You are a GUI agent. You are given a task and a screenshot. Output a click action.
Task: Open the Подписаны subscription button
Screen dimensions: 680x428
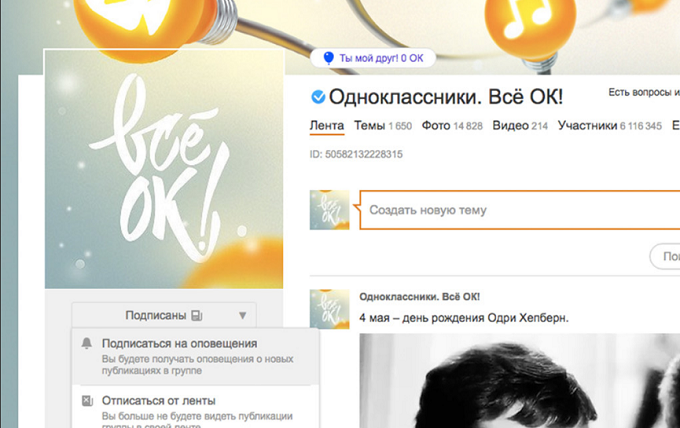(164, 315)
